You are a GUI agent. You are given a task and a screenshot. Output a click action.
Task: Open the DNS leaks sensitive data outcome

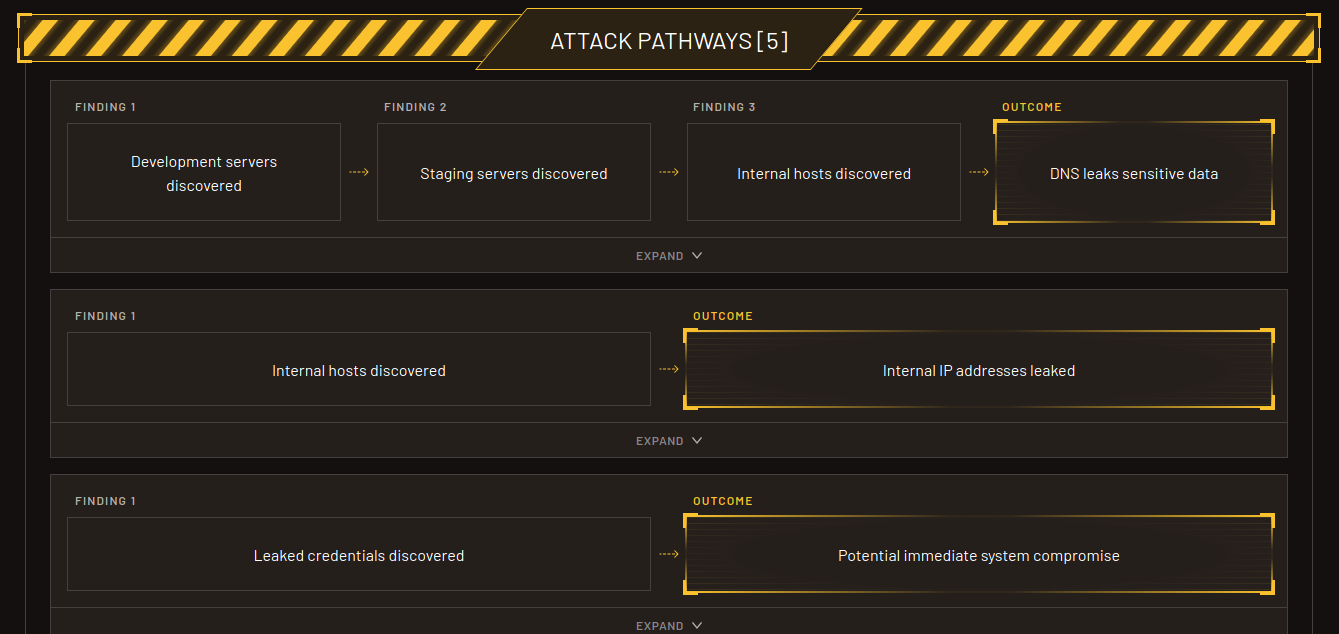tap(1133, 172)
